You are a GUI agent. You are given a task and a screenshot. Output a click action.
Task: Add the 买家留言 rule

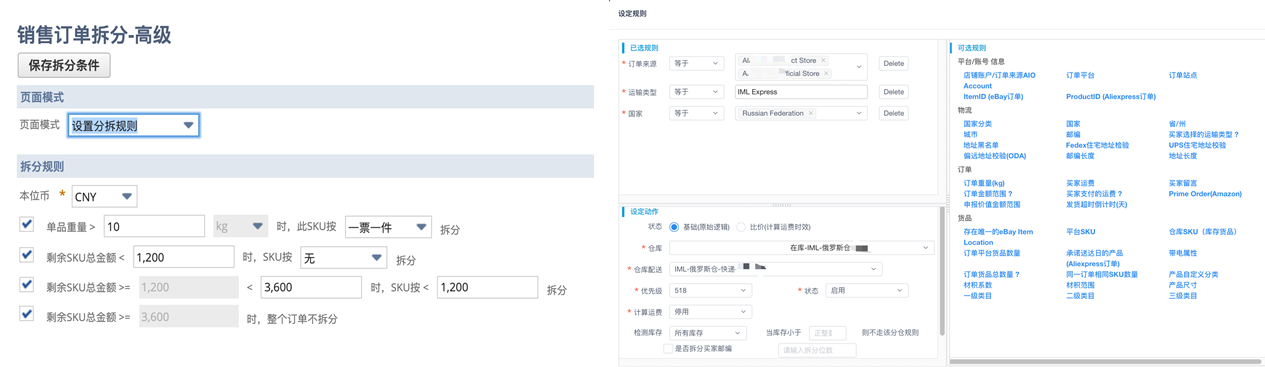coord(1183,183)
